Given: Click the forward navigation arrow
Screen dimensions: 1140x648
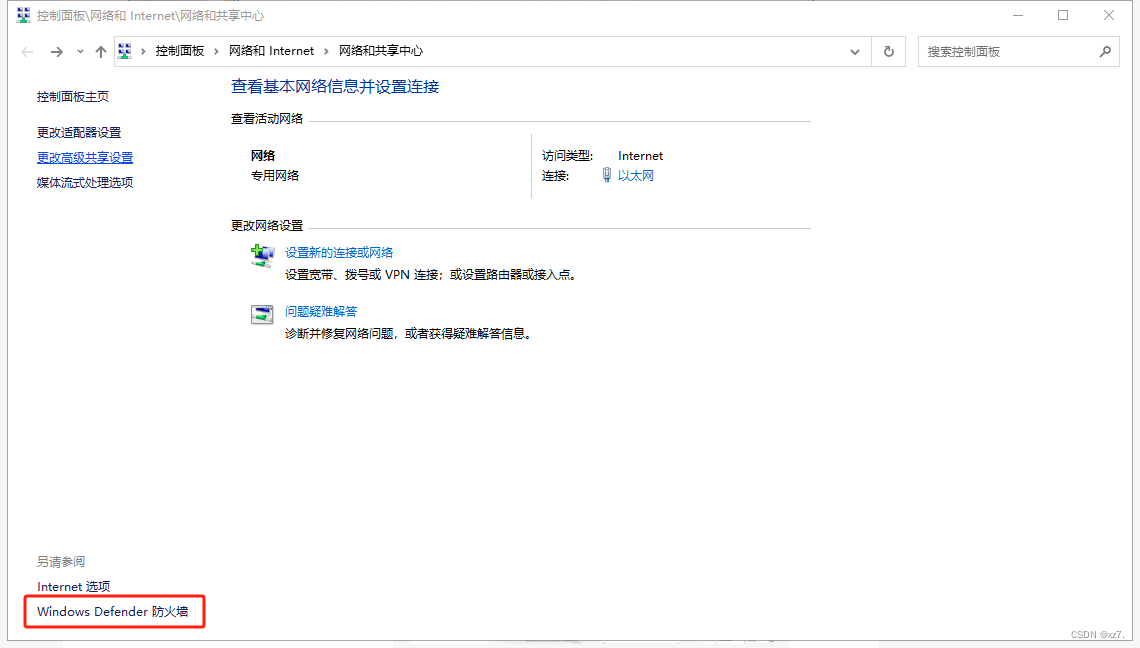Looking at the screenshot, I should coord(57,52).
